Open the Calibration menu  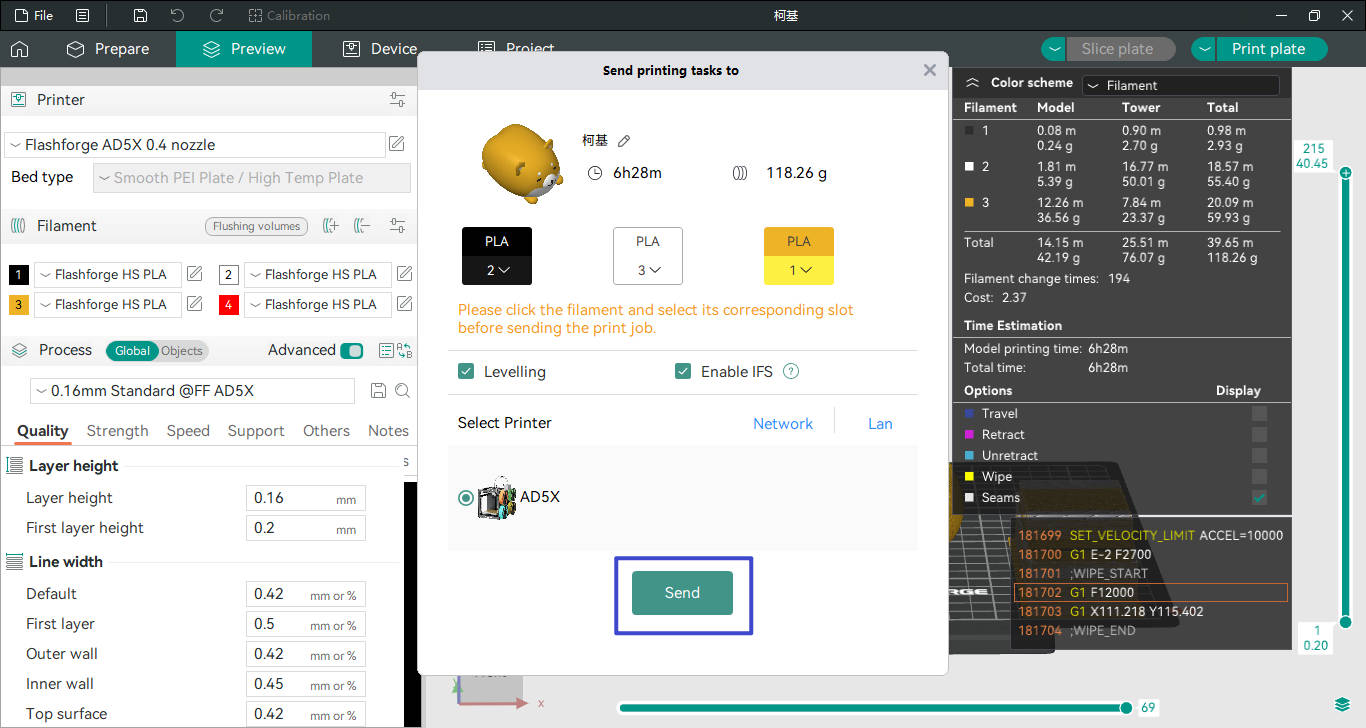pos(289,16)
